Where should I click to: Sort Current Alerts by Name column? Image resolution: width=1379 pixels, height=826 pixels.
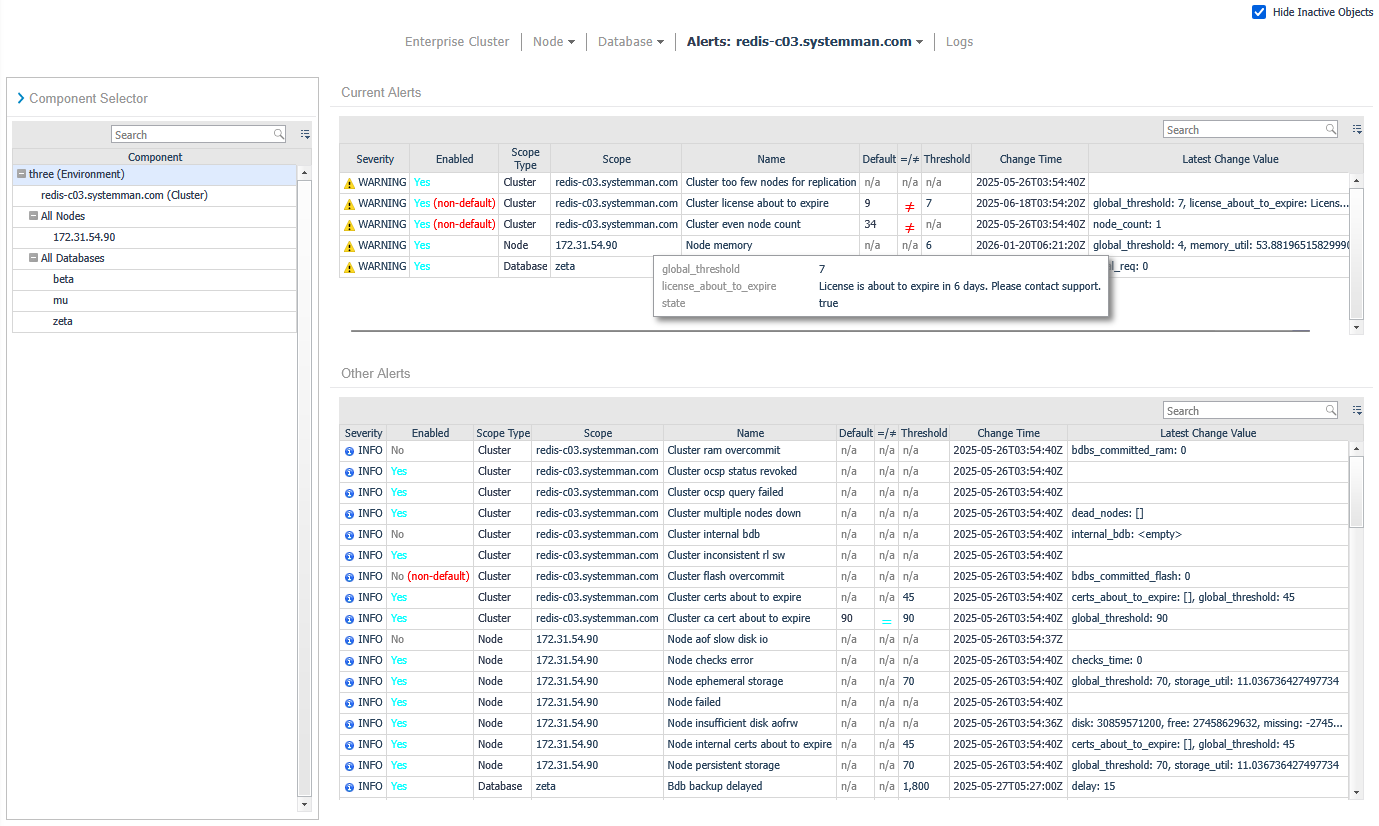(x=771, y=159)
